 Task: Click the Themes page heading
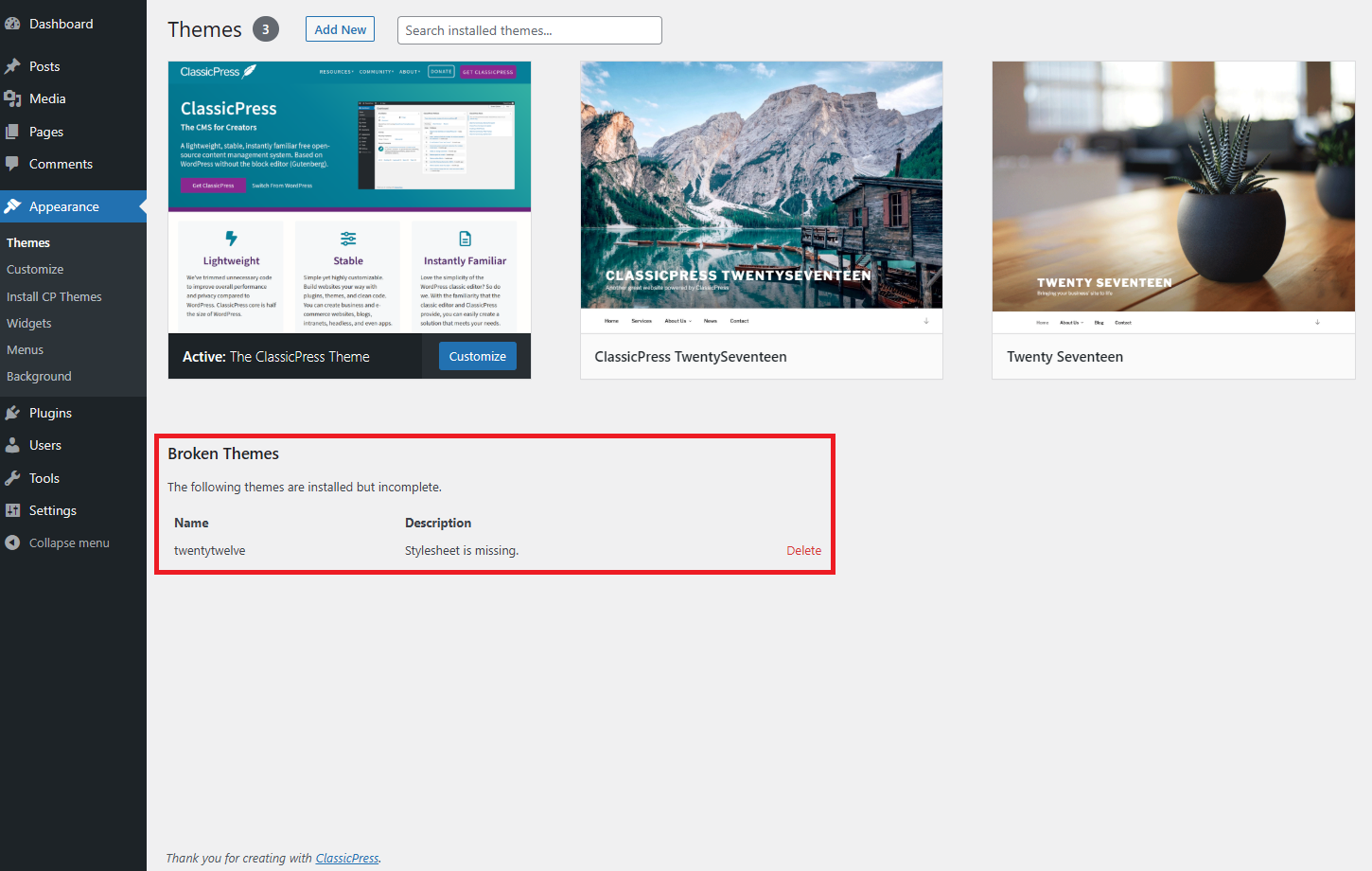[204, 29]
